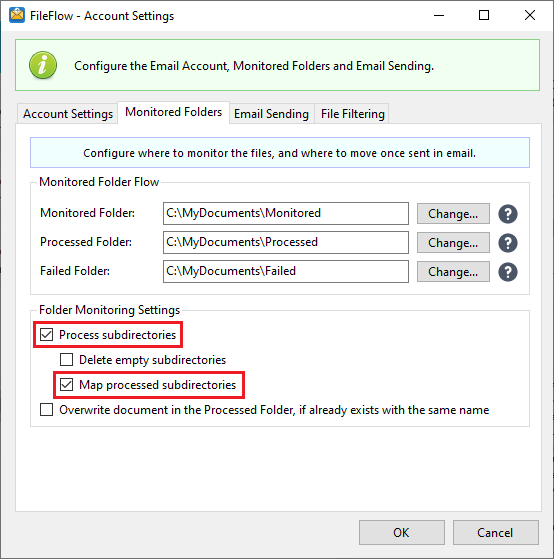Uncheck Process subdirectories checkbox

click(x=46, y=335)
